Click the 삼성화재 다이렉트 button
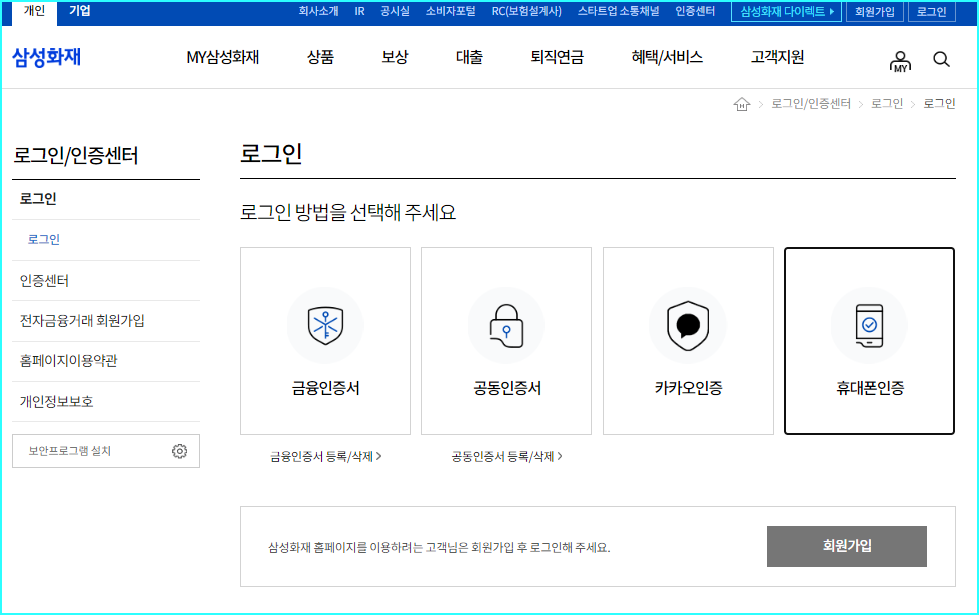This screenshot has height=615, width=979. click(x=786, y=11)
